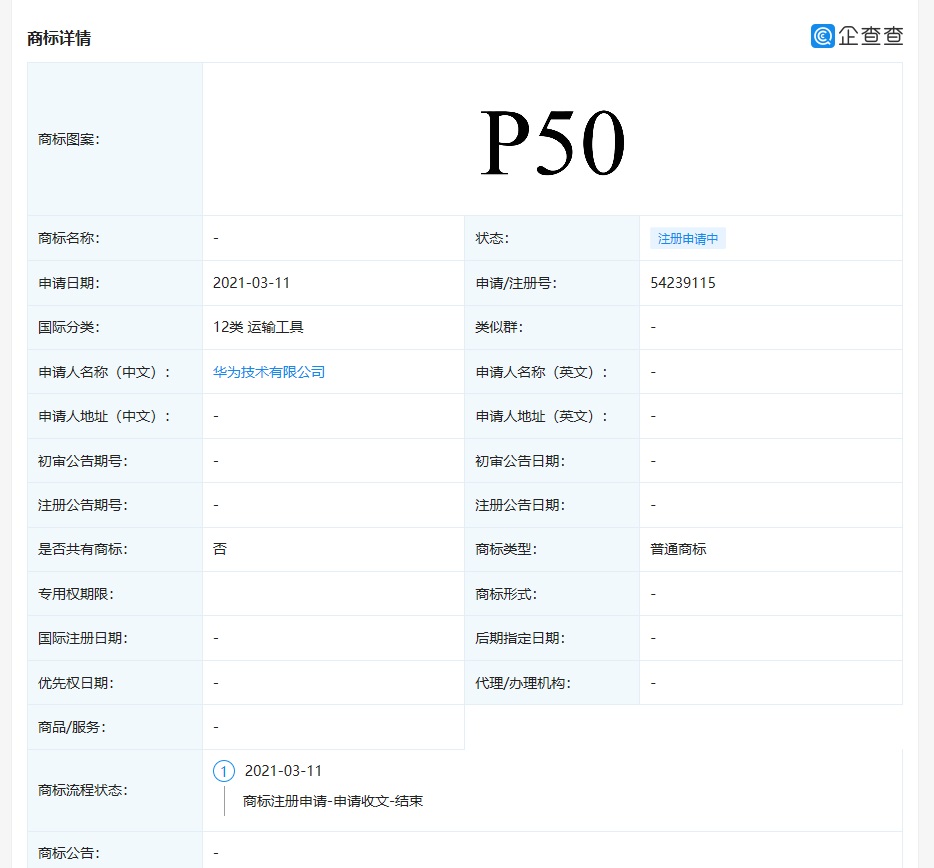
Task: Click the P50 trademark image
Action: point(552,142)
